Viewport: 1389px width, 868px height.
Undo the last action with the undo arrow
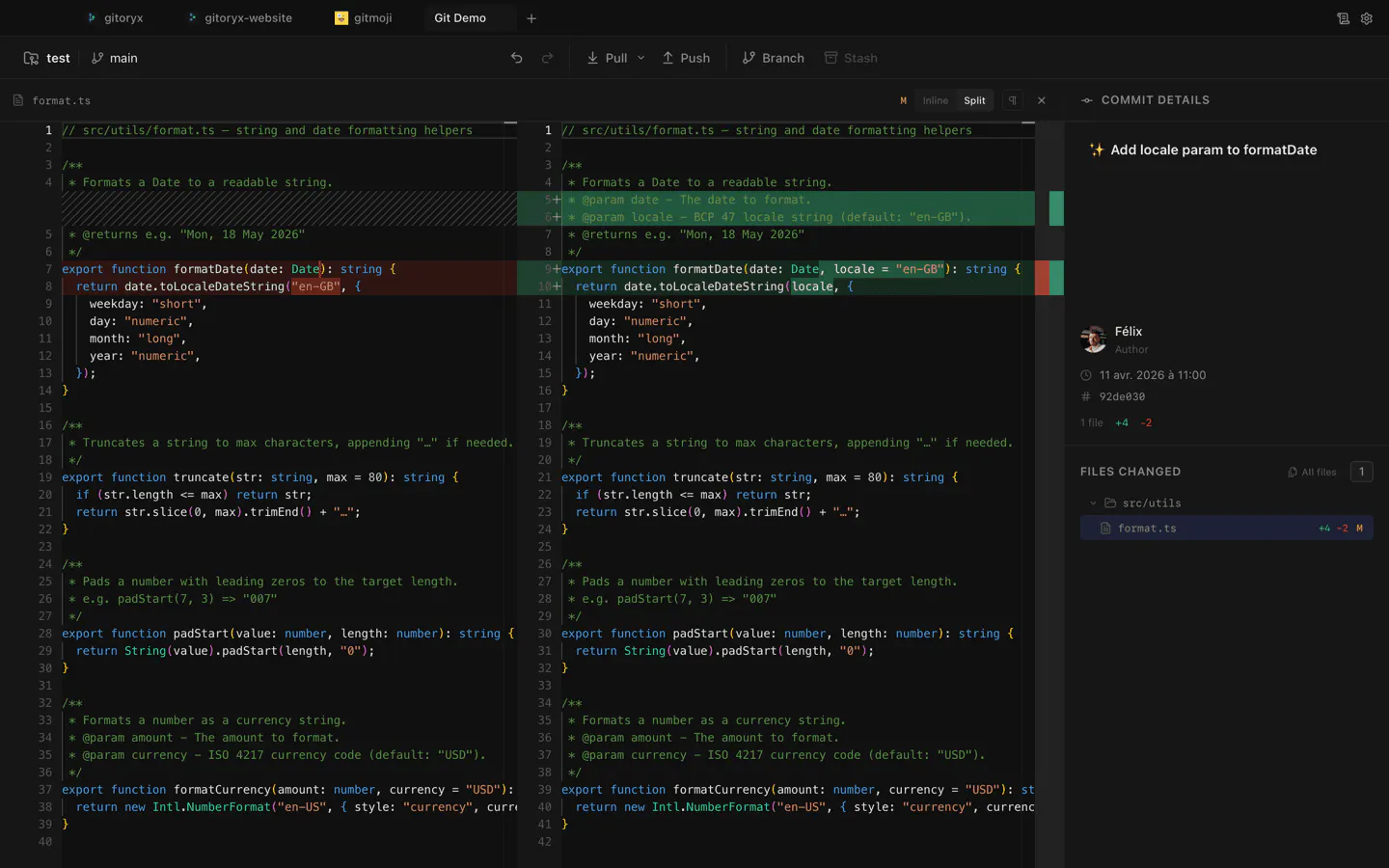[517, 58]
